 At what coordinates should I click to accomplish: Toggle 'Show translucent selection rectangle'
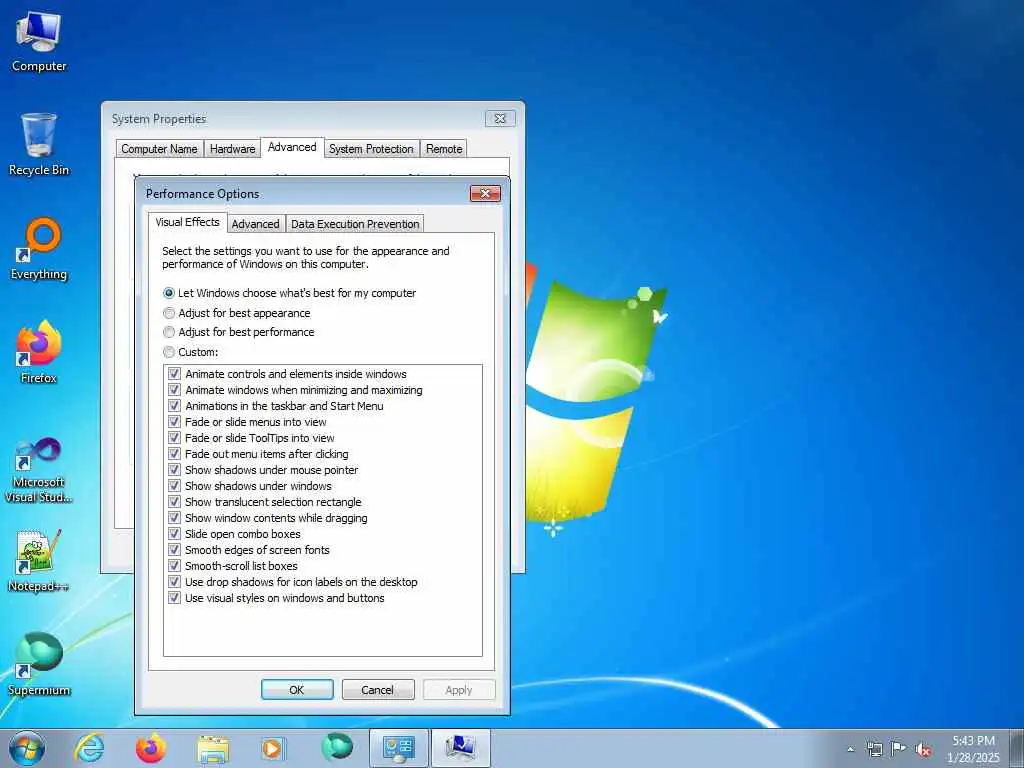click(x=174, y=502)
